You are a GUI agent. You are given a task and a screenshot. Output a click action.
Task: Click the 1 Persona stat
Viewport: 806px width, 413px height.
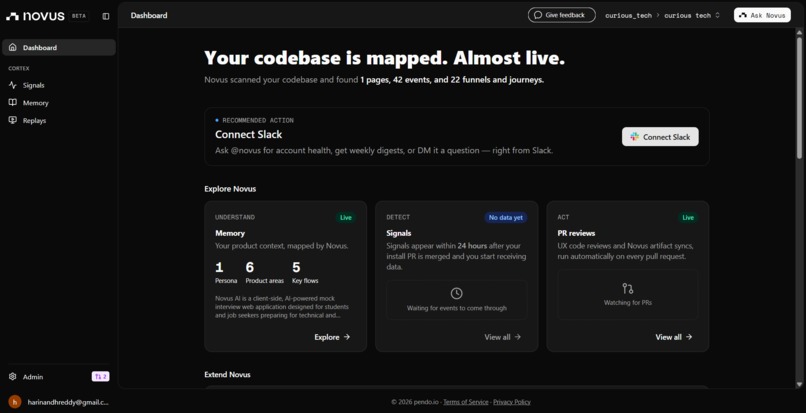226,273
